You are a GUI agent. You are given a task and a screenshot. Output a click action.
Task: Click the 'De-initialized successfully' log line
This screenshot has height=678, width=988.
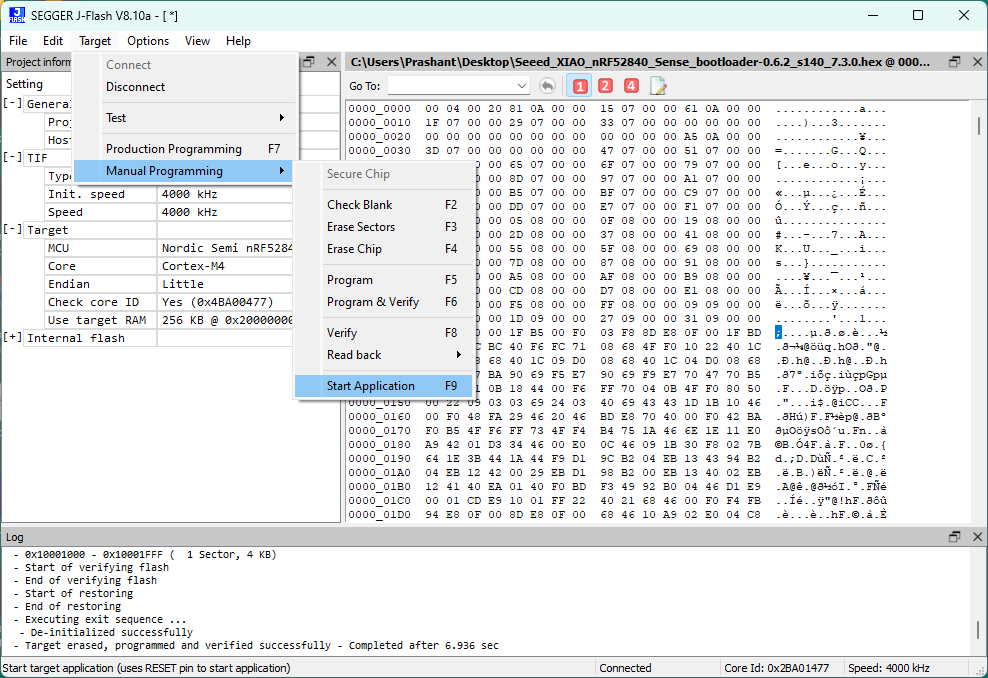click(106, 632)
